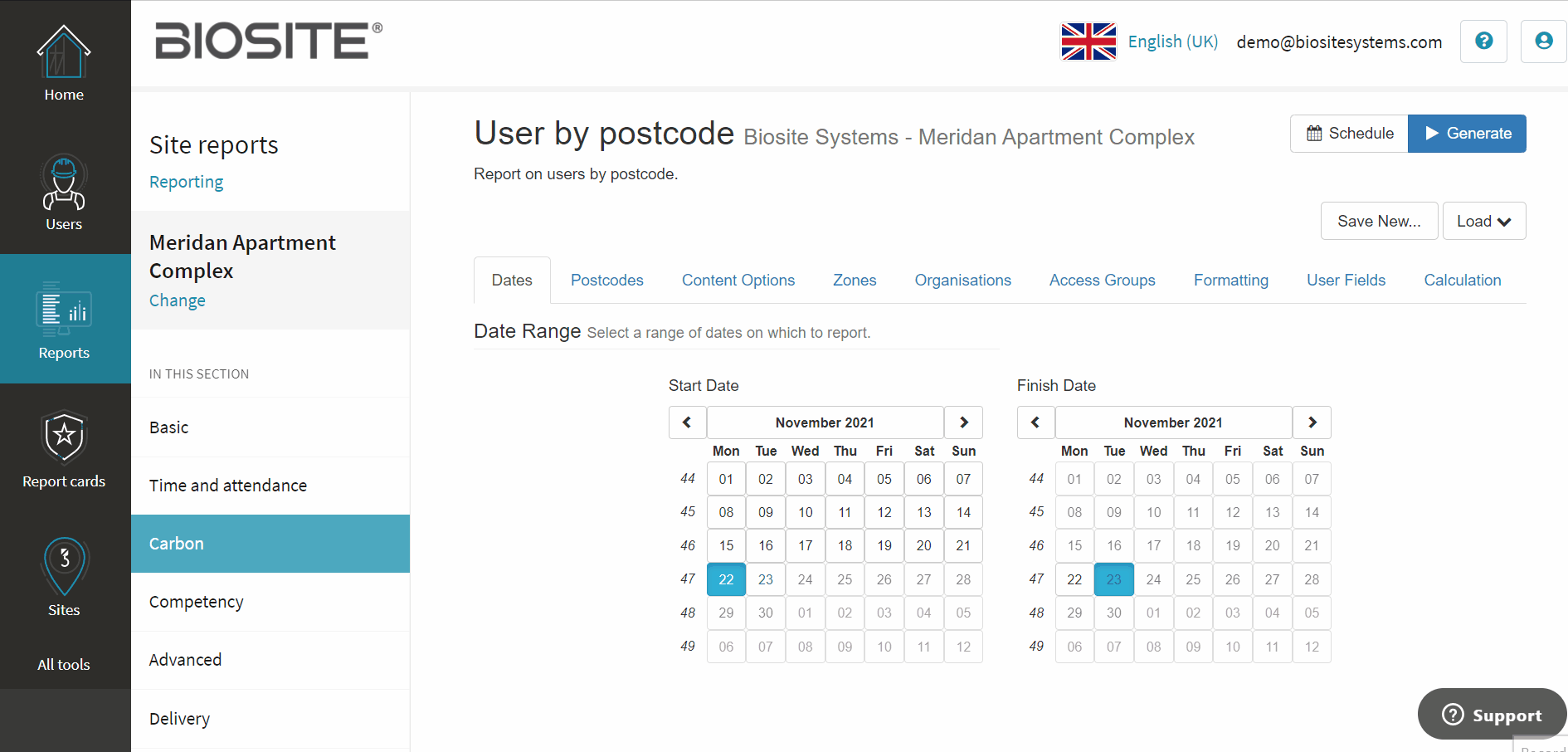The image size is (1568, 752).
Task: Go to next month in Finish Date calendar
Action: pos(1312,422)
